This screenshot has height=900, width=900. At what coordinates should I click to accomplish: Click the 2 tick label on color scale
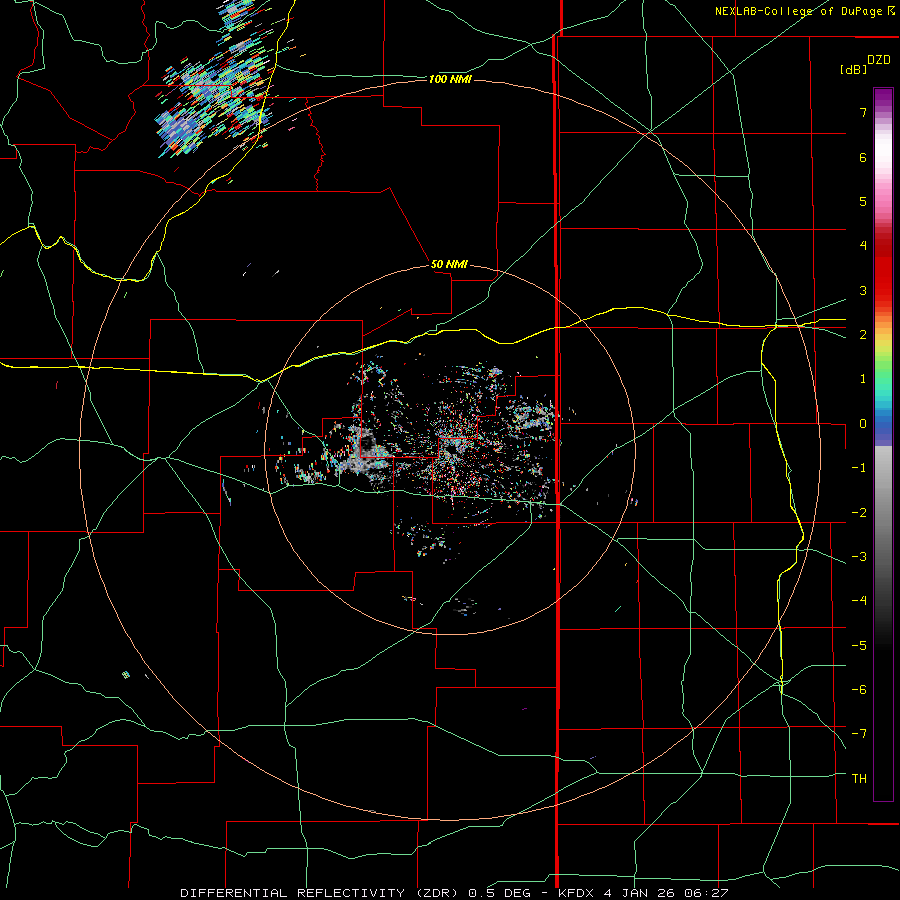point(863,335)
